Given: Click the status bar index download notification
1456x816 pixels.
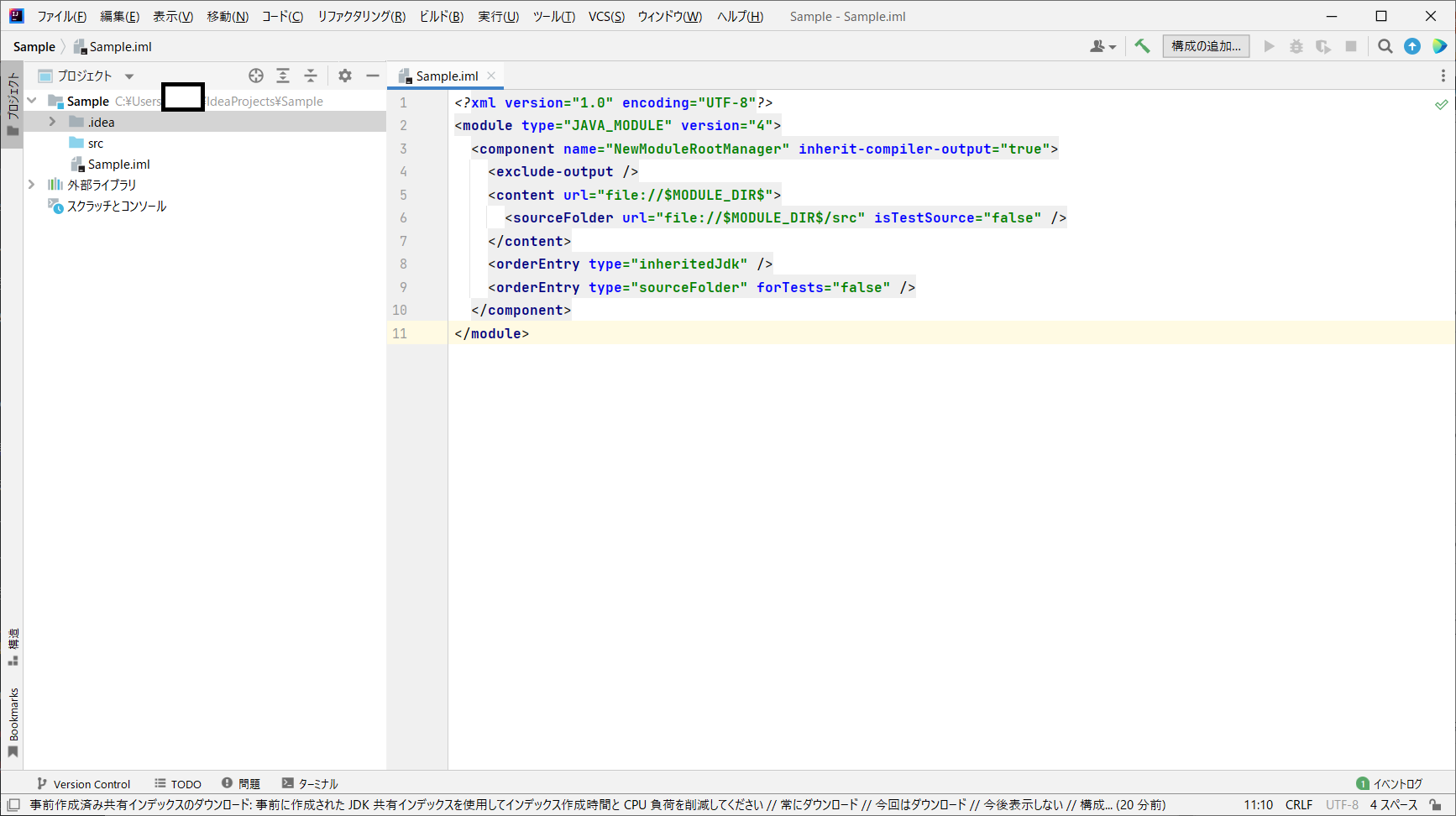Looking at the screenshot, I should pos(597,804).
